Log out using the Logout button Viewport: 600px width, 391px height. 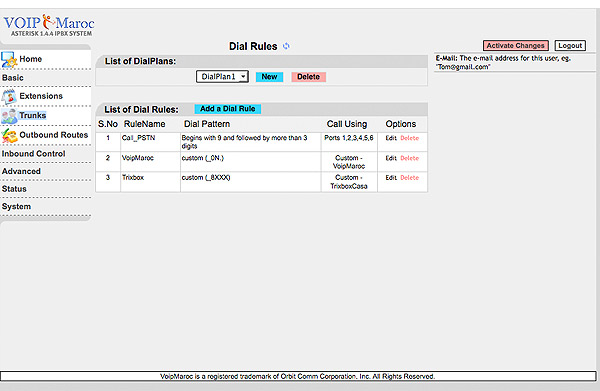[570, 46]
